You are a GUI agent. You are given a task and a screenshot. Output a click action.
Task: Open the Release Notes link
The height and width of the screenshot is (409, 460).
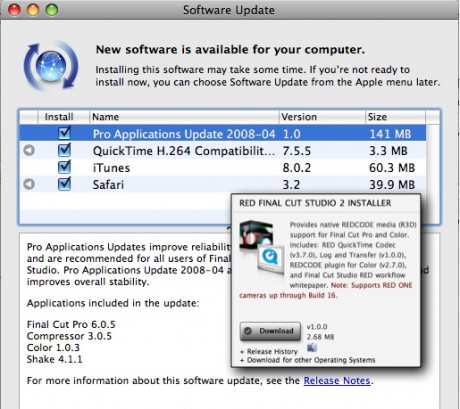tap(337, 381)
